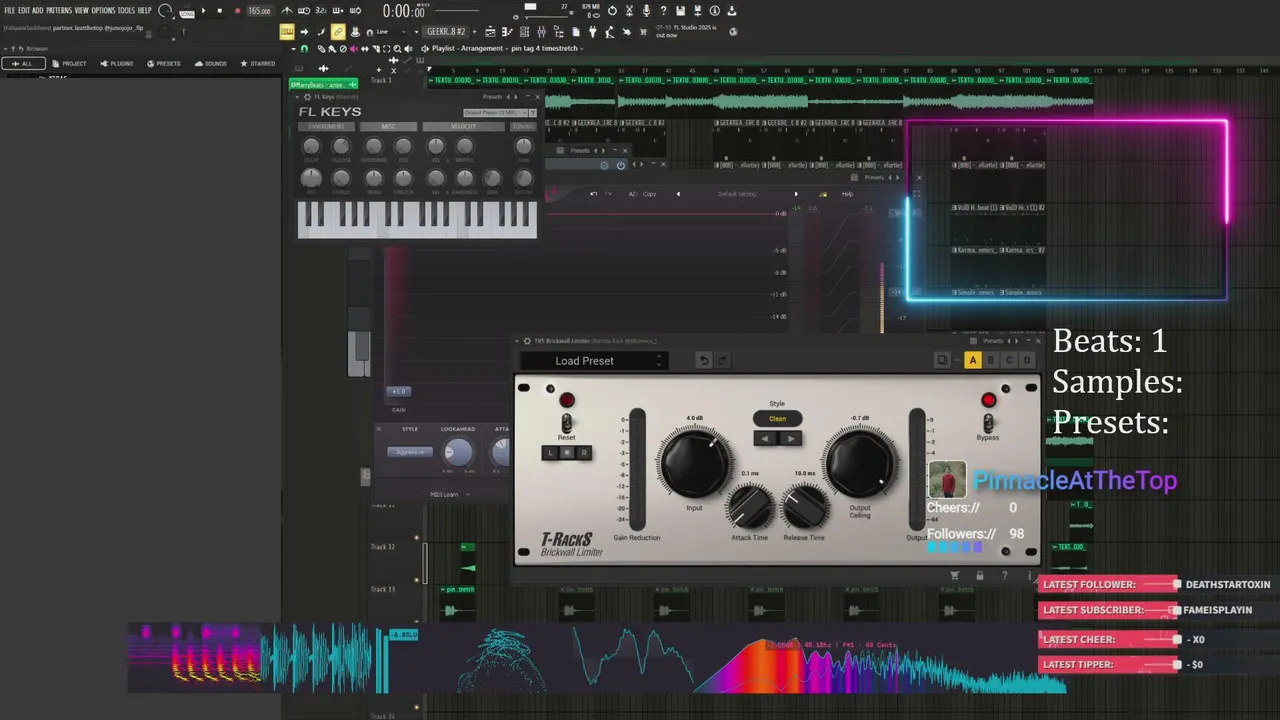Click the tempo field showing 165
1280x720 pixels.
(259, 10)
